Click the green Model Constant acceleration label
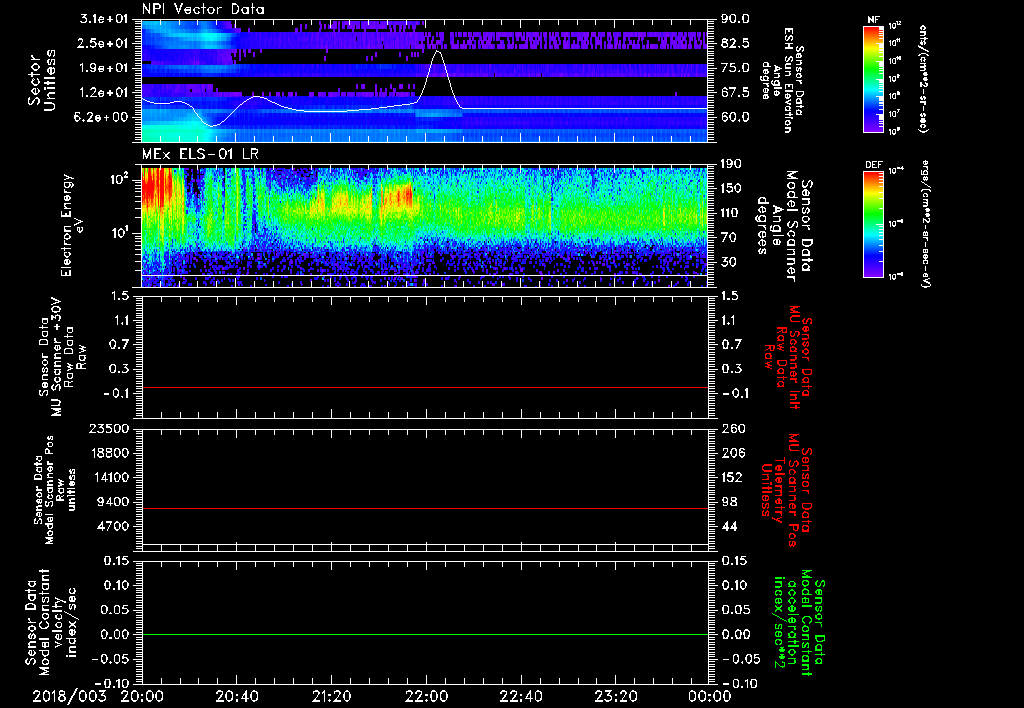 800,625
